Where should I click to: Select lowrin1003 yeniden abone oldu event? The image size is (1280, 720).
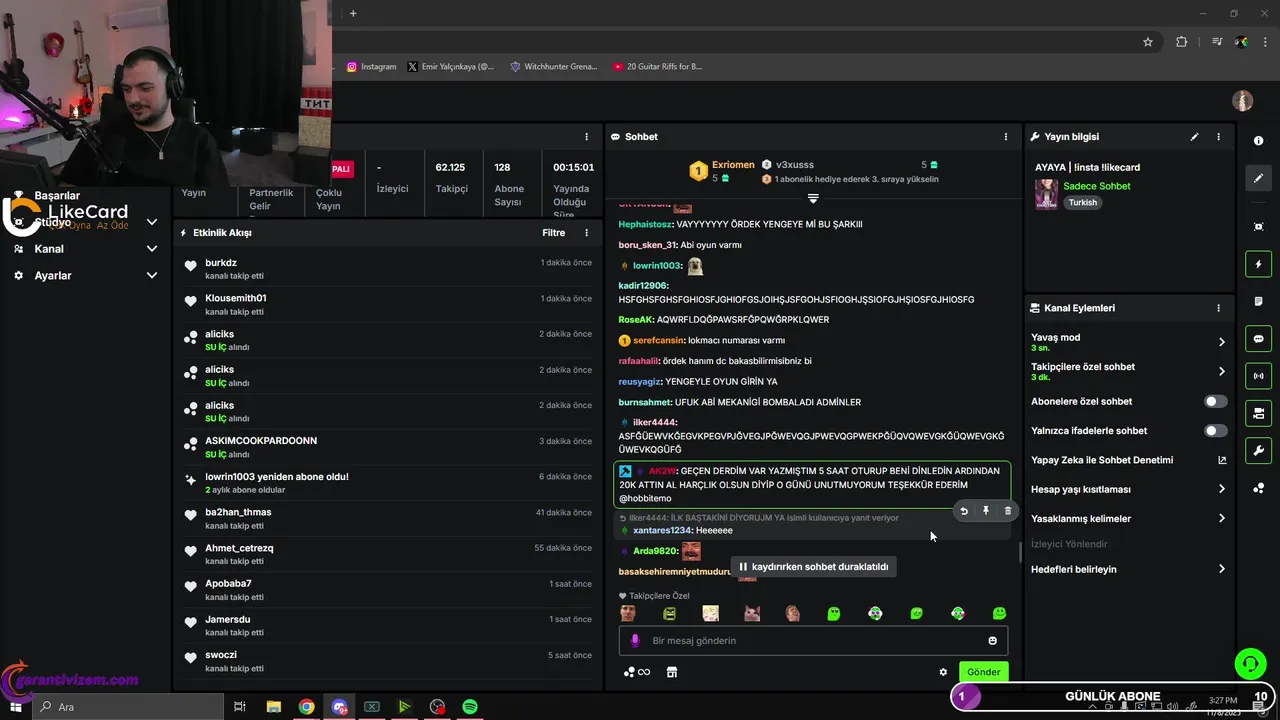[388, 483]
